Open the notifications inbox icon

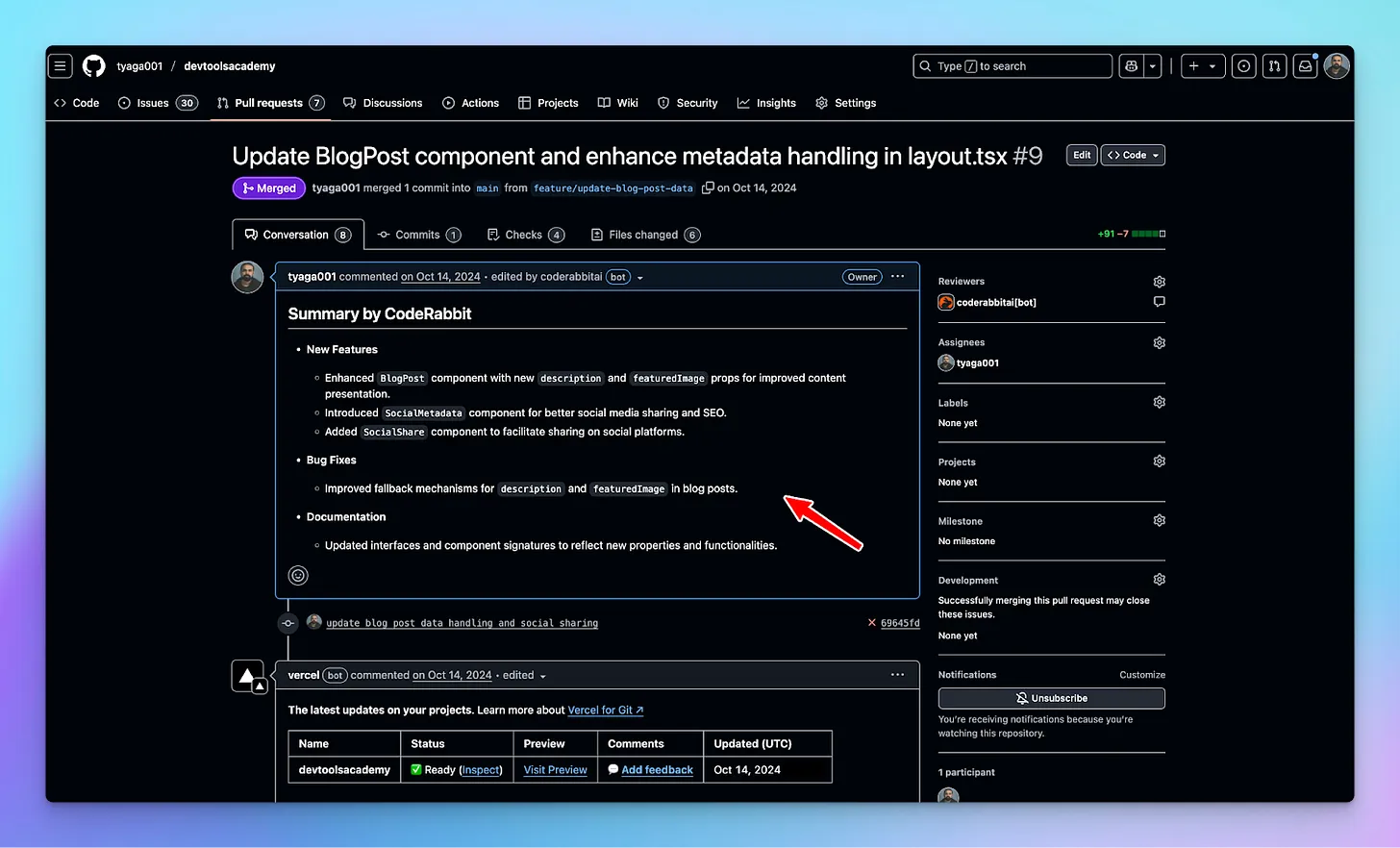point(1305,66)
